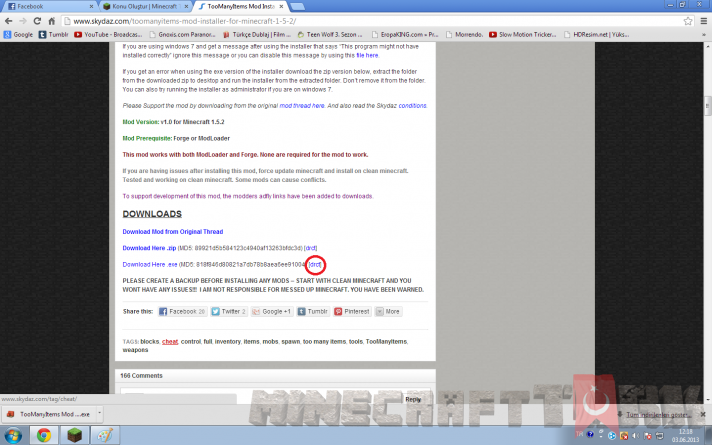
Task: Share via the Tumblr share button
Action: [313, 312]
